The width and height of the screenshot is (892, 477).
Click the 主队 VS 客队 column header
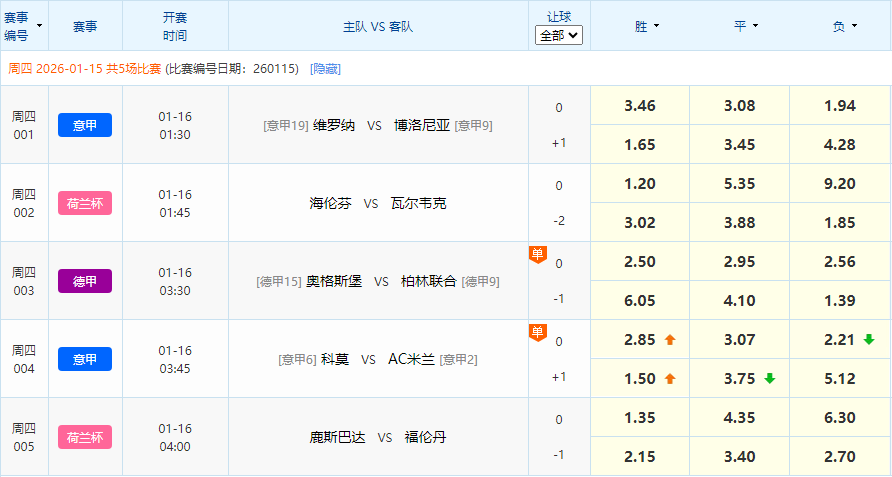378,26
